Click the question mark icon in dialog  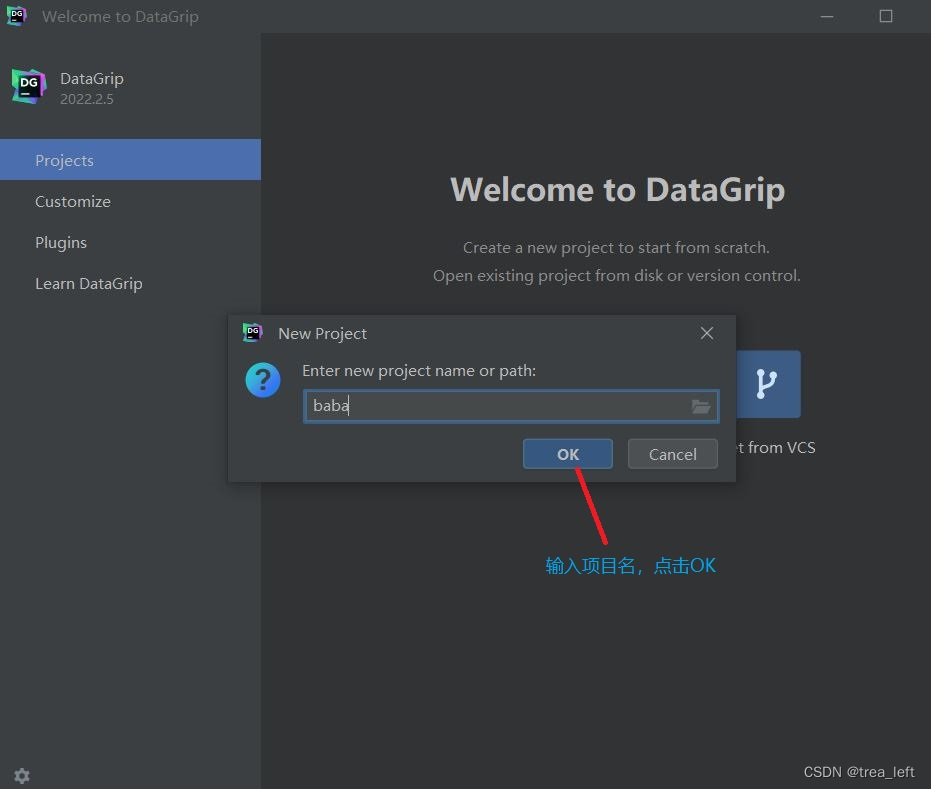click(262, 380)
